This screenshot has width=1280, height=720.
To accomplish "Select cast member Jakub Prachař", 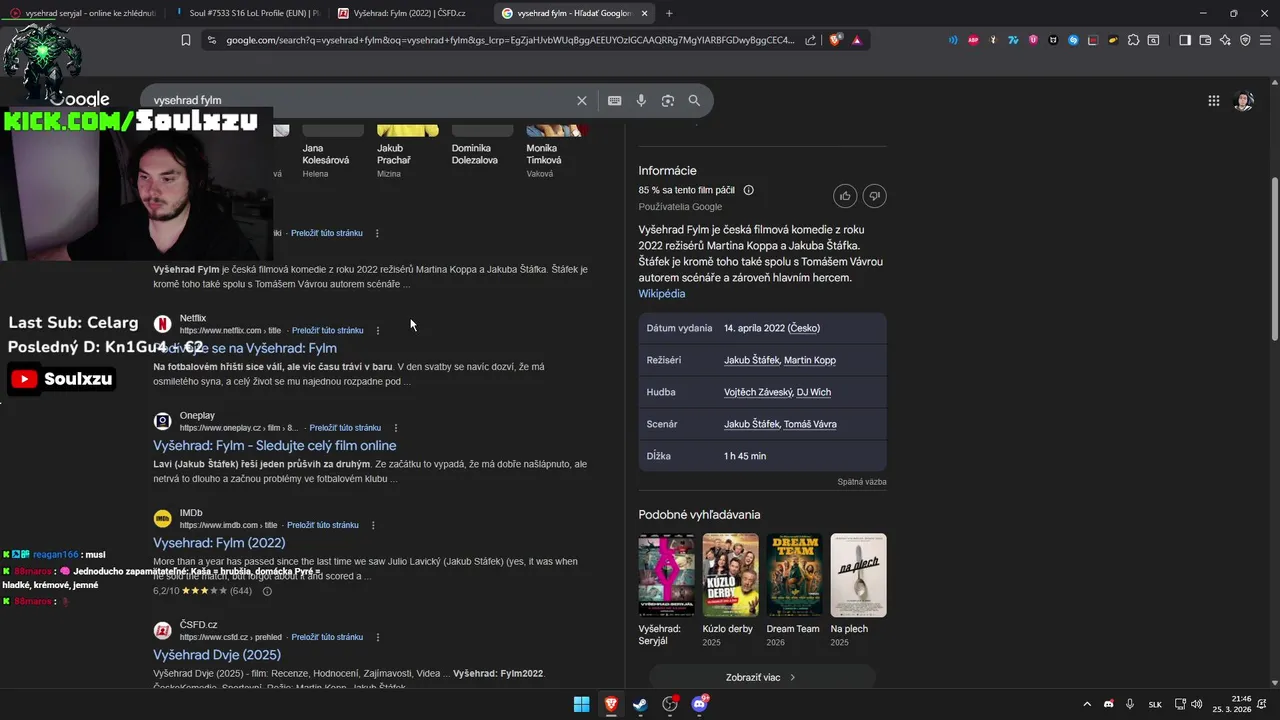I will [407, 150].
